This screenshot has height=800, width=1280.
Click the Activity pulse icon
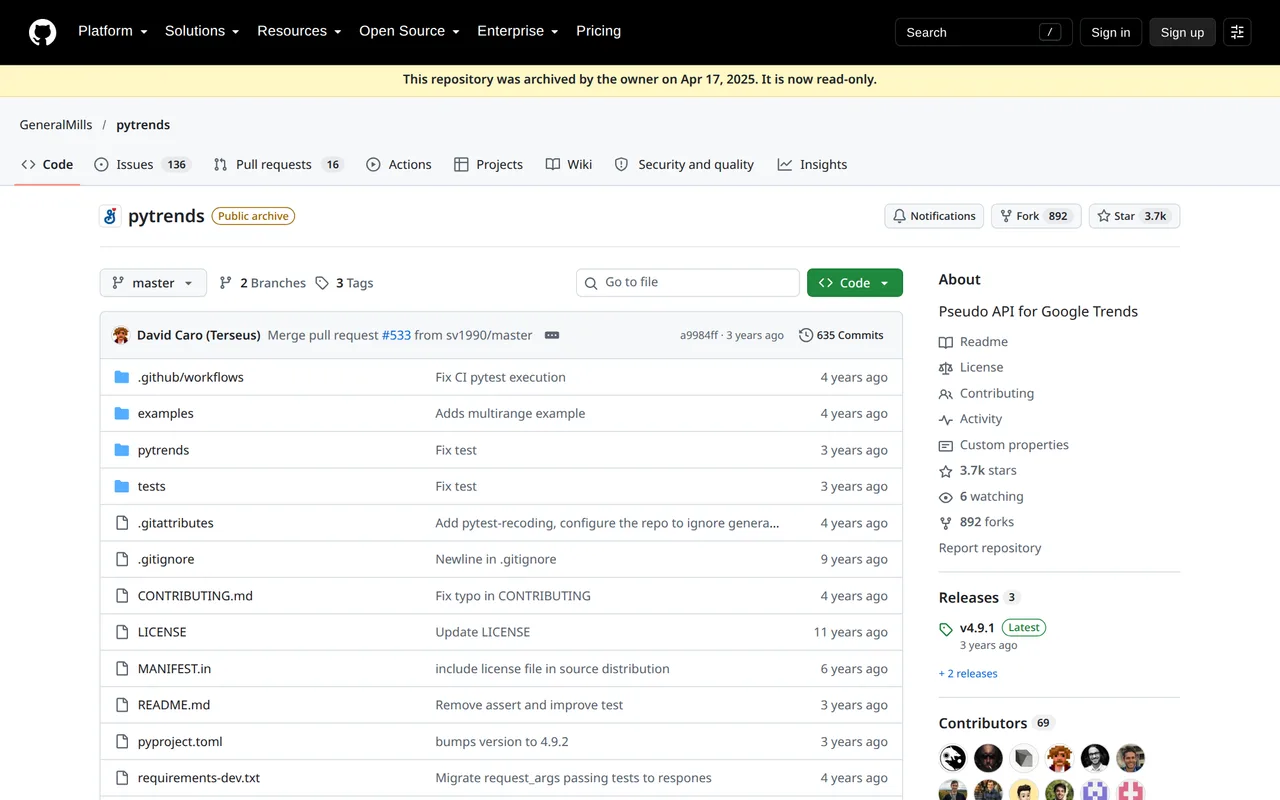point(946,420)
